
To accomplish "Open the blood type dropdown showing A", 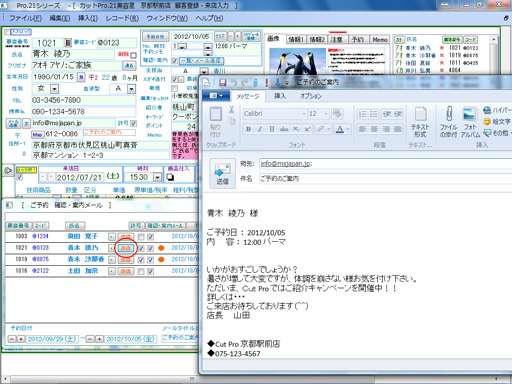I will [132, 89].
